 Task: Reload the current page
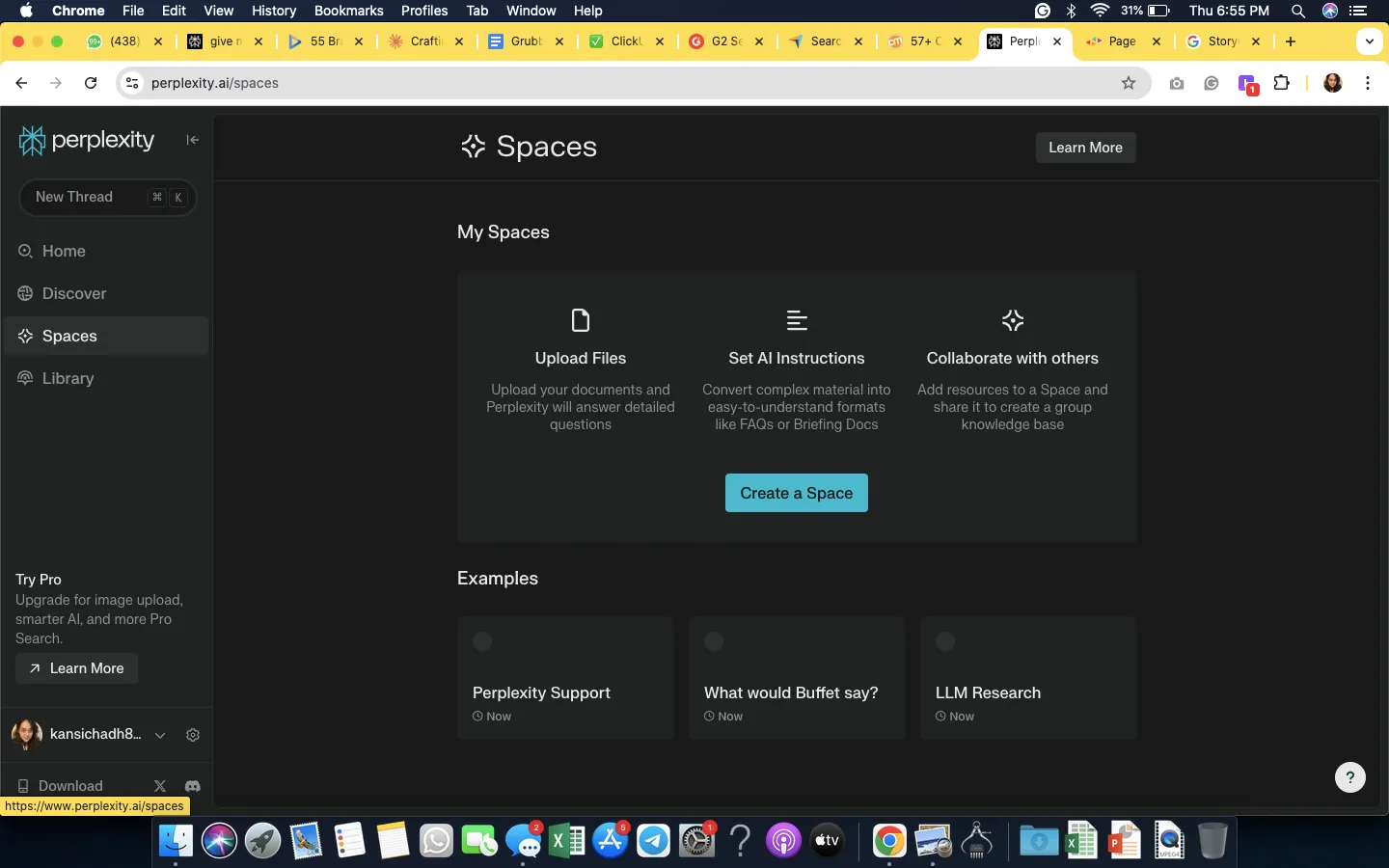91,83
